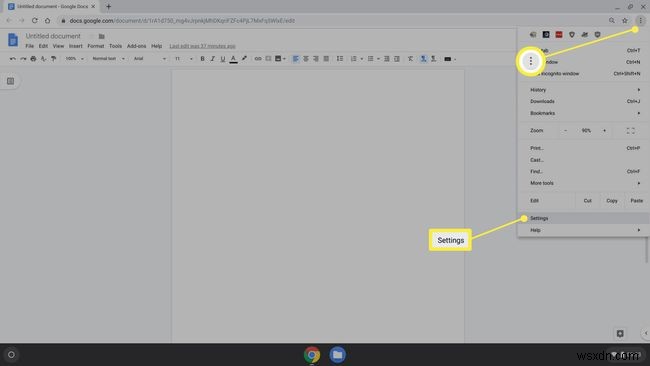Open the Normal text style dropdown
650x366 pixels.
[x=108, y=59]
